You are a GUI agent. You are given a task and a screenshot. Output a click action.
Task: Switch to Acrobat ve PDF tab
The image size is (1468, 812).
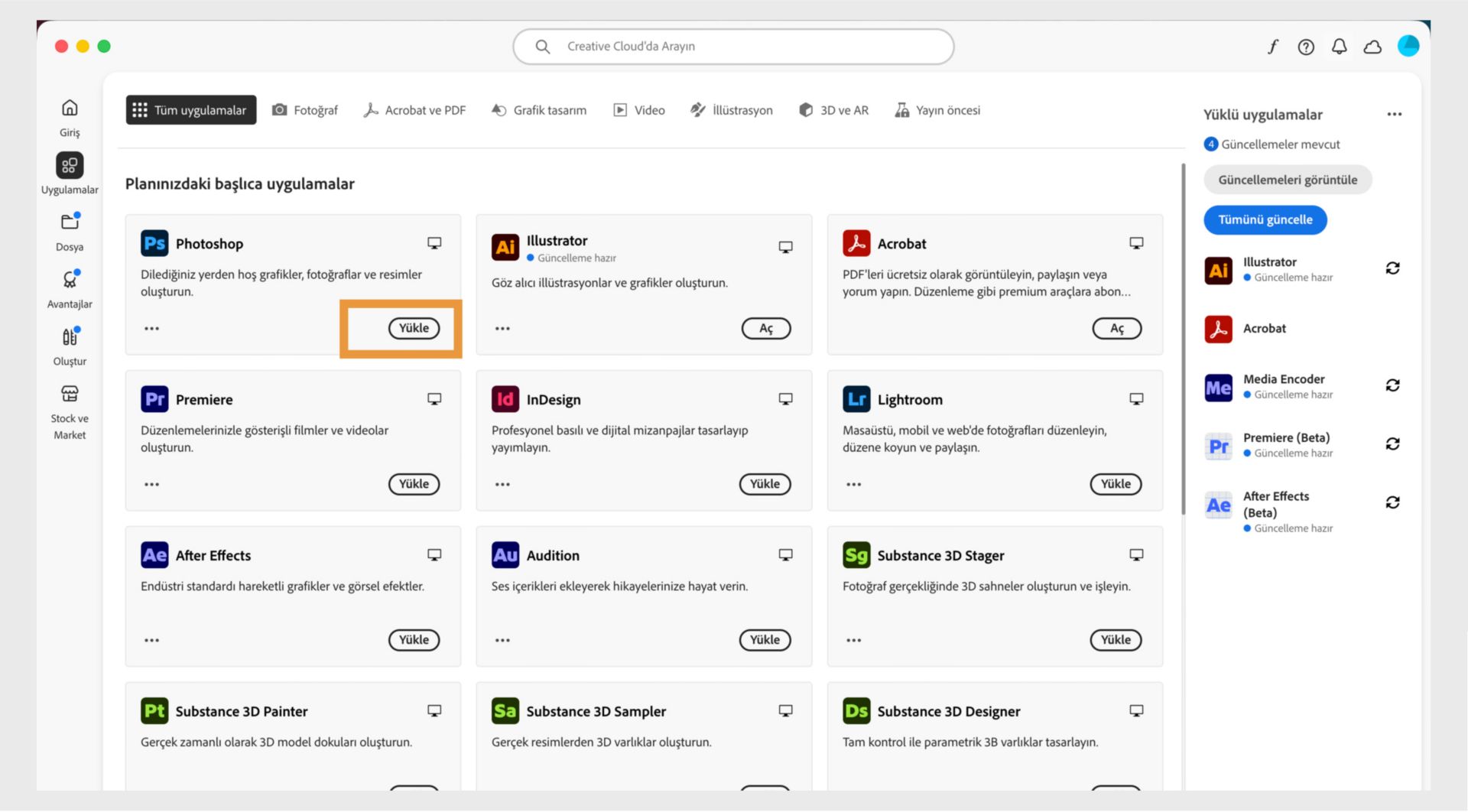pos(414,110)
